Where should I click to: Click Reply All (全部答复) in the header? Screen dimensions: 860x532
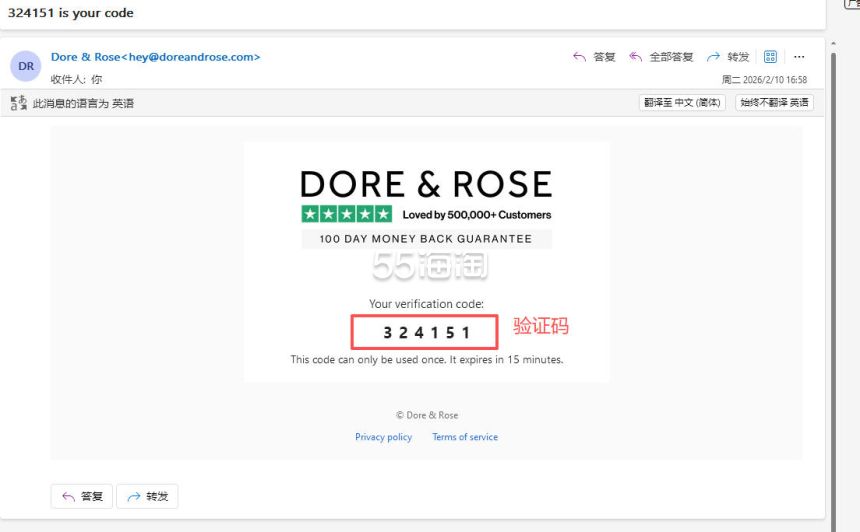[x=660, y=57]
